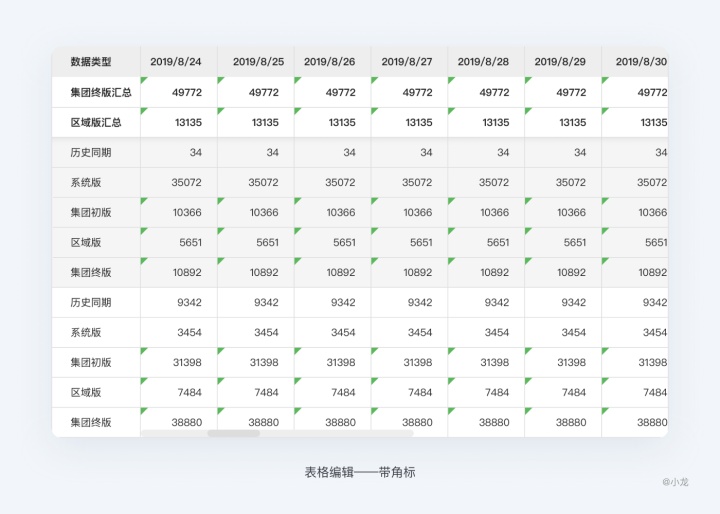Click the 10366 cell under 2019/8/24
This screenshot has width=720, height=514.
pyautogui.click(x=179, y=212)
